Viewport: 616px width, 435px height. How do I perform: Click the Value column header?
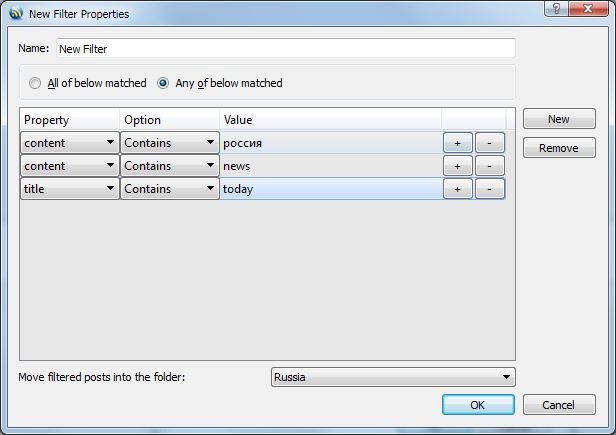(330, 120)
